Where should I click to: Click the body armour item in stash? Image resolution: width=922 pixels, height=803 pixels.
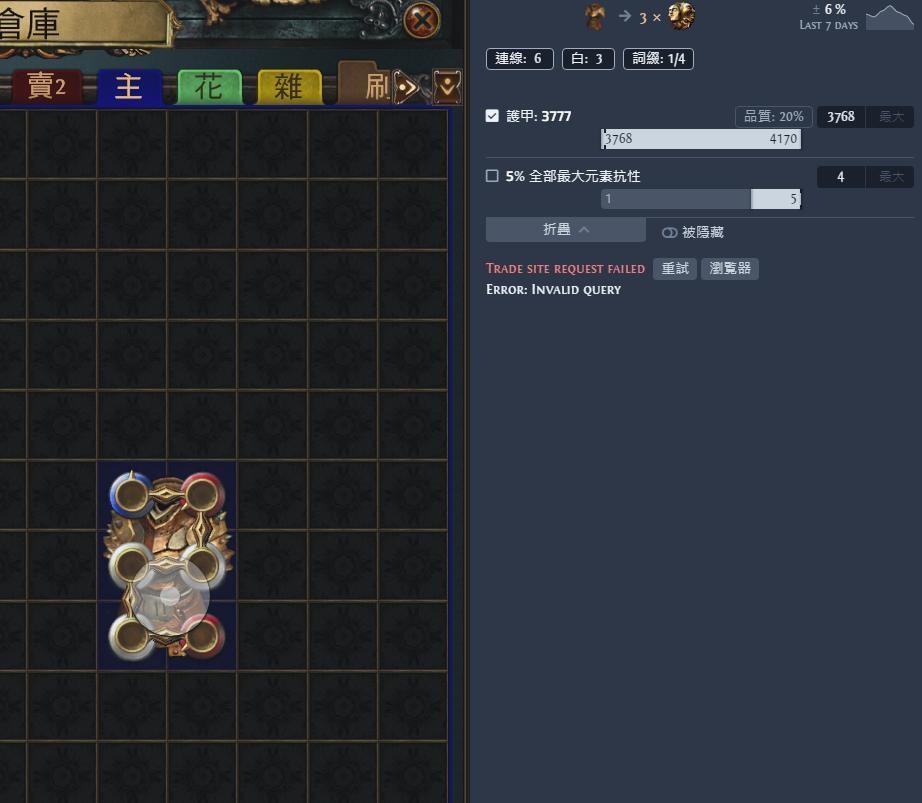pyautogui.click(x=167, y=566)
